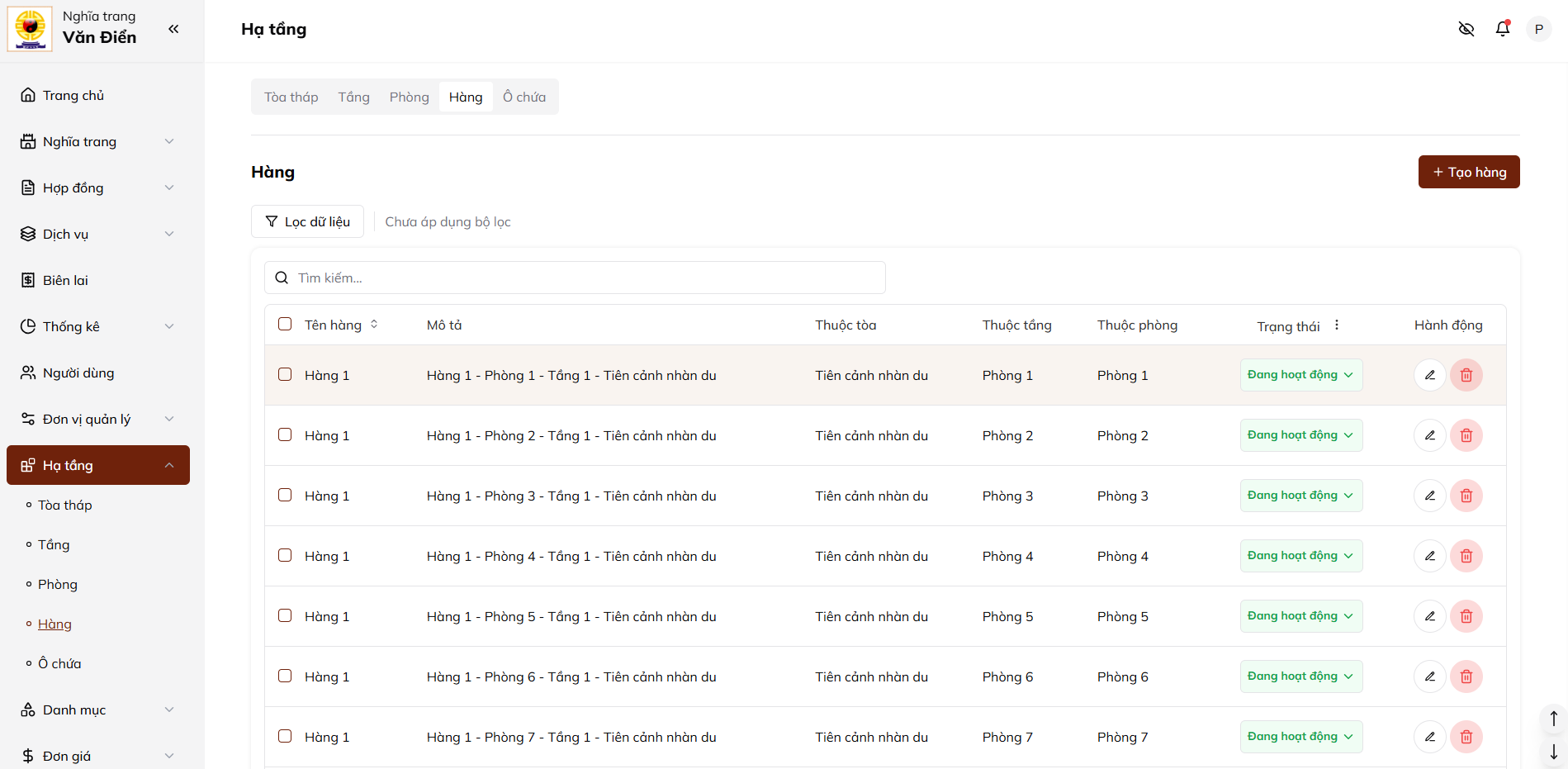This screenshot has width=1568, height=769.
Task: Delete the Phòng 6 row with trash icon
Action: pos(1466,676)
